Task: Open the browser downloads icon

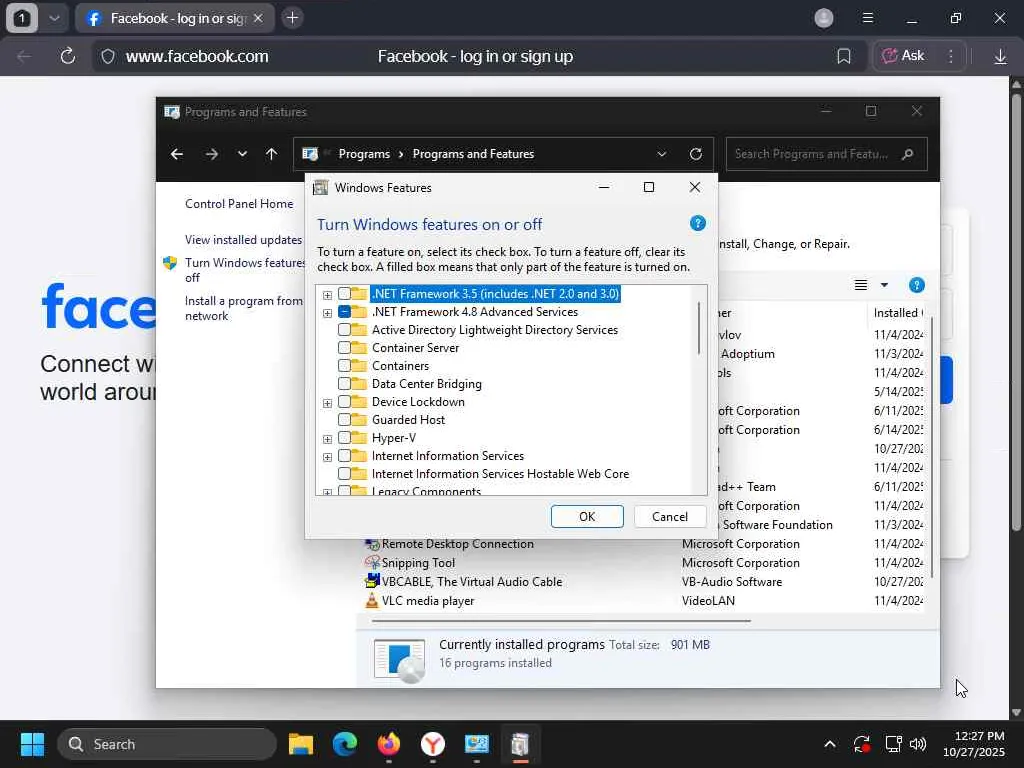Action: [1000, 56]
